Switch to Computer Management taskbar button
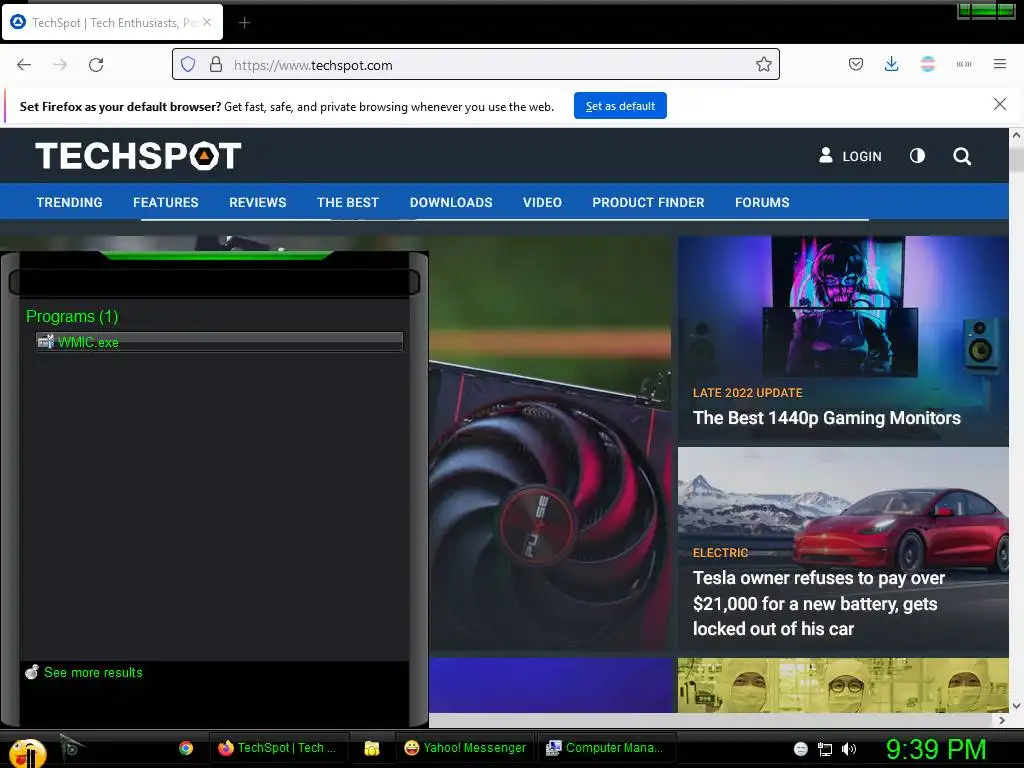 [x=605, y=748]
